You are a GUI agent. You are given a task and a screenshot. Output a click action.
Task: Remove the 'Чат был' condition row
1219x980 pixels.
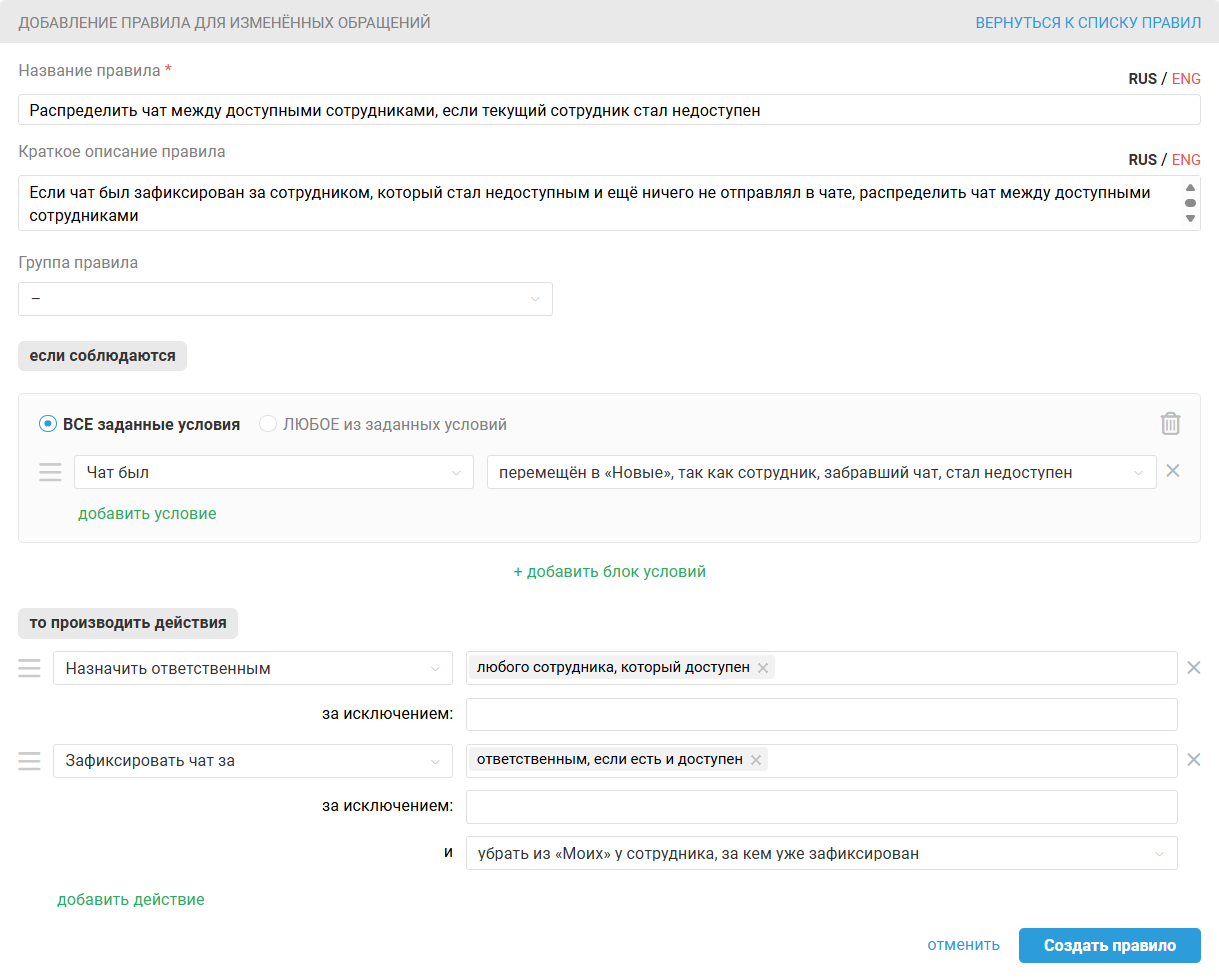pos(1173,471)
